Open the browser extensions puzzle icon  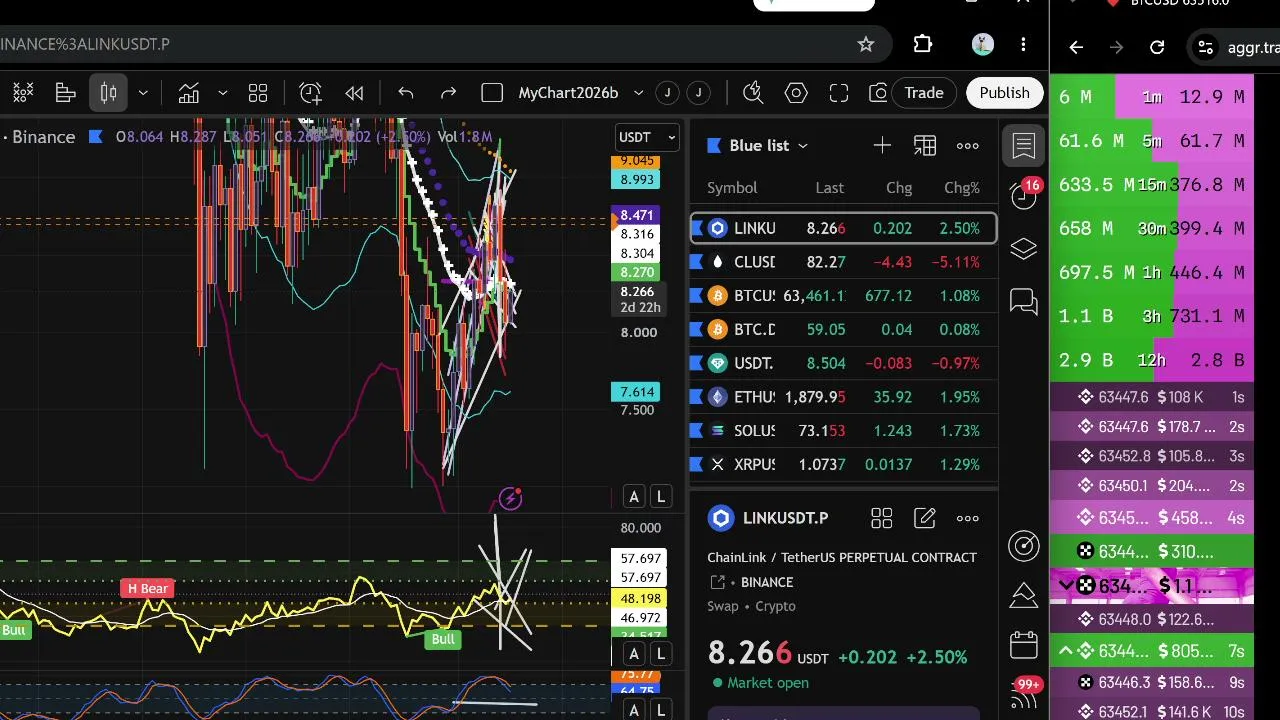pos(923,44)
